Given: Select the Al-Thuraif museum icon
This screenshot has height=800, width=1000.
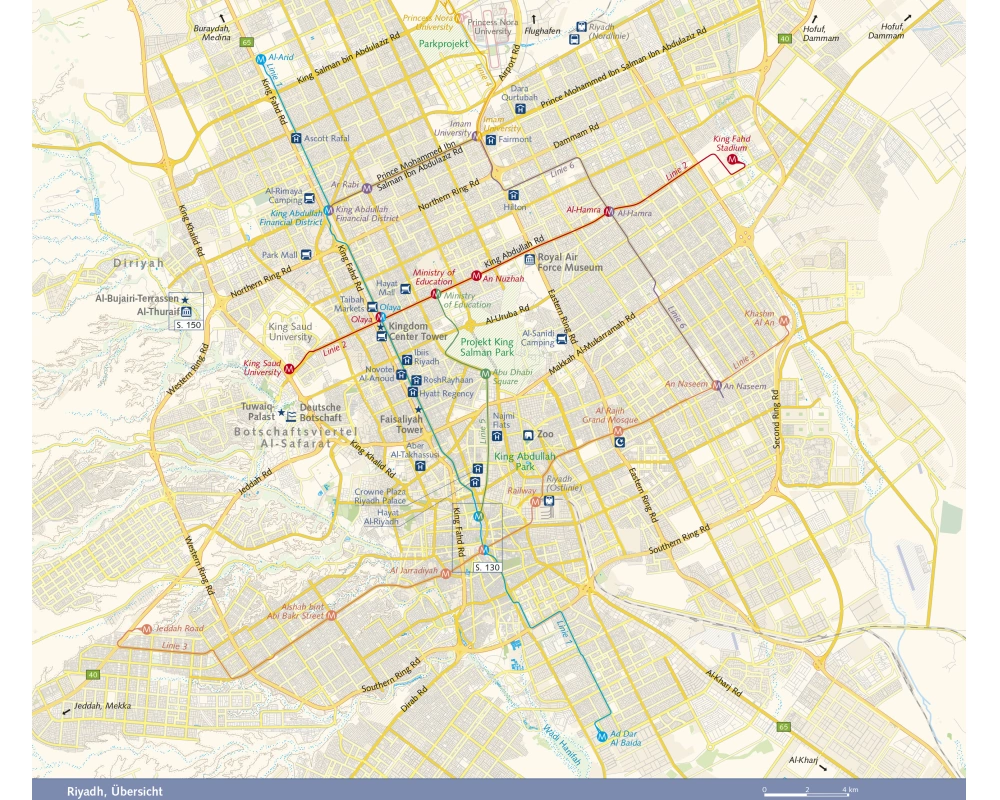Looking at the screenshot, I should click(x=186, y=312).
